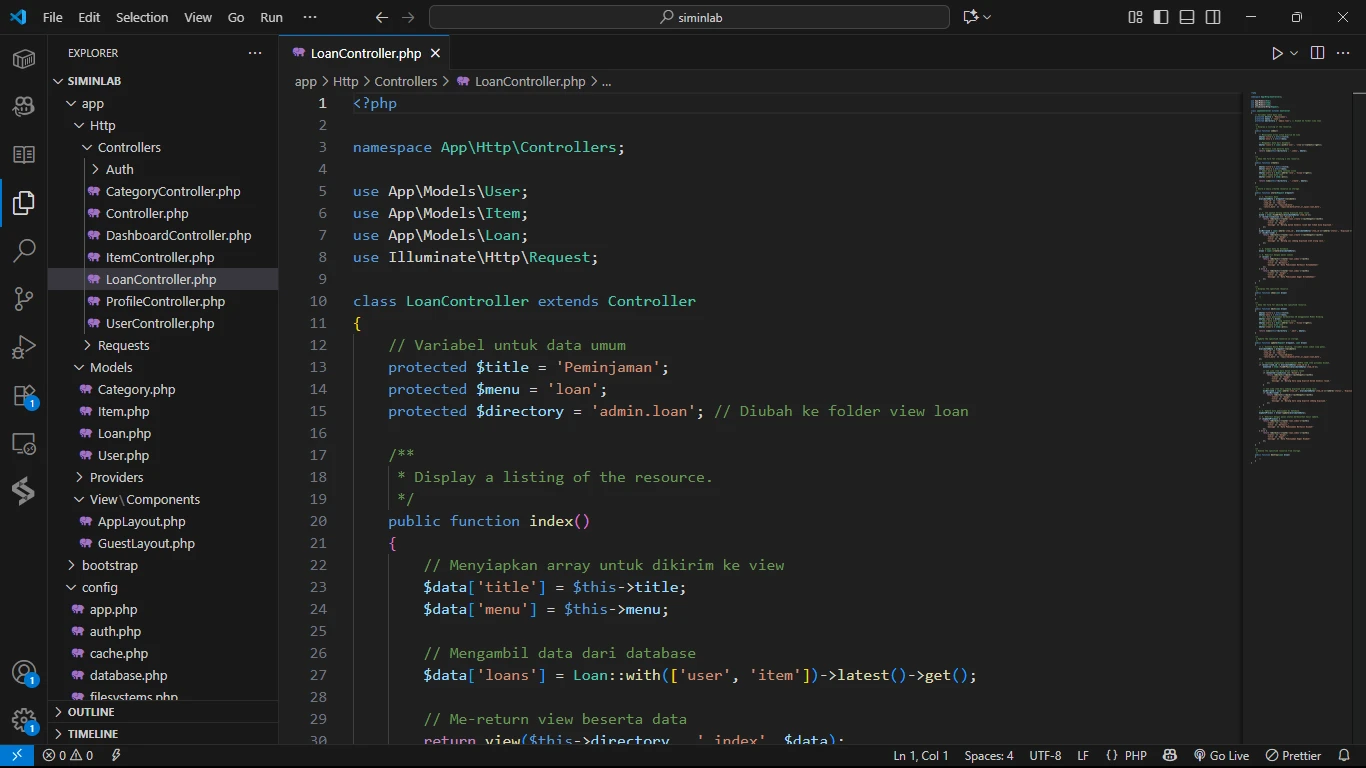1366x768 pixels.
Task: Expand the OUTLINE section
Action: click(x=91, y=712)
